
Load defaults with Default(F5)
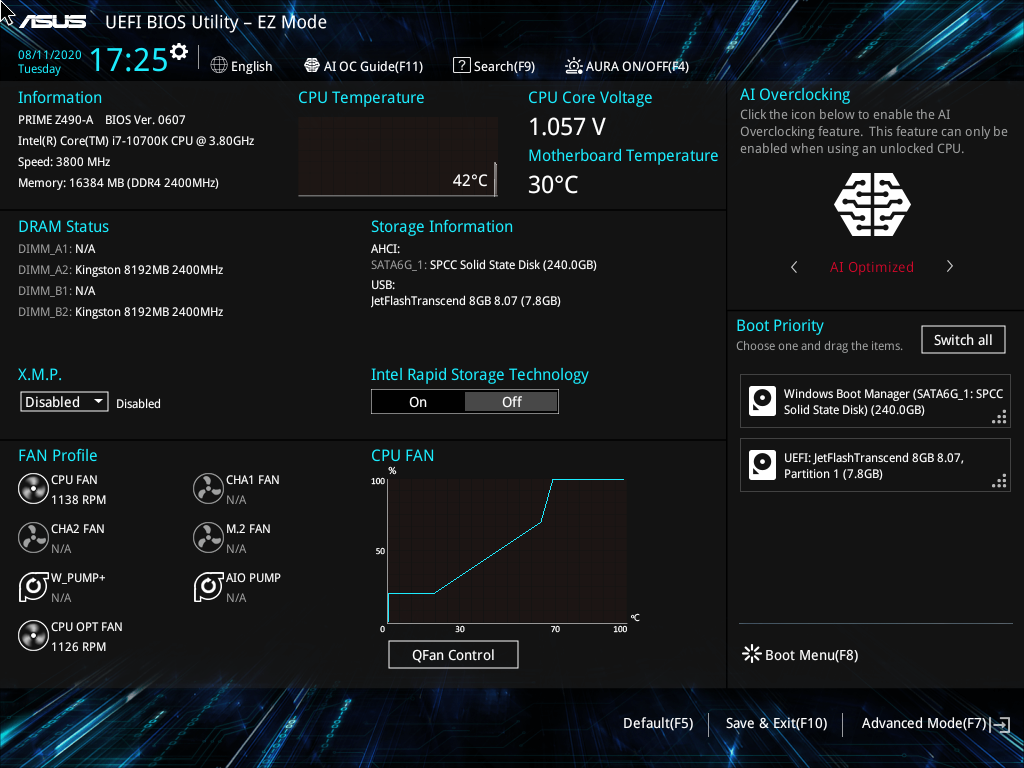[x=658, y=723]
